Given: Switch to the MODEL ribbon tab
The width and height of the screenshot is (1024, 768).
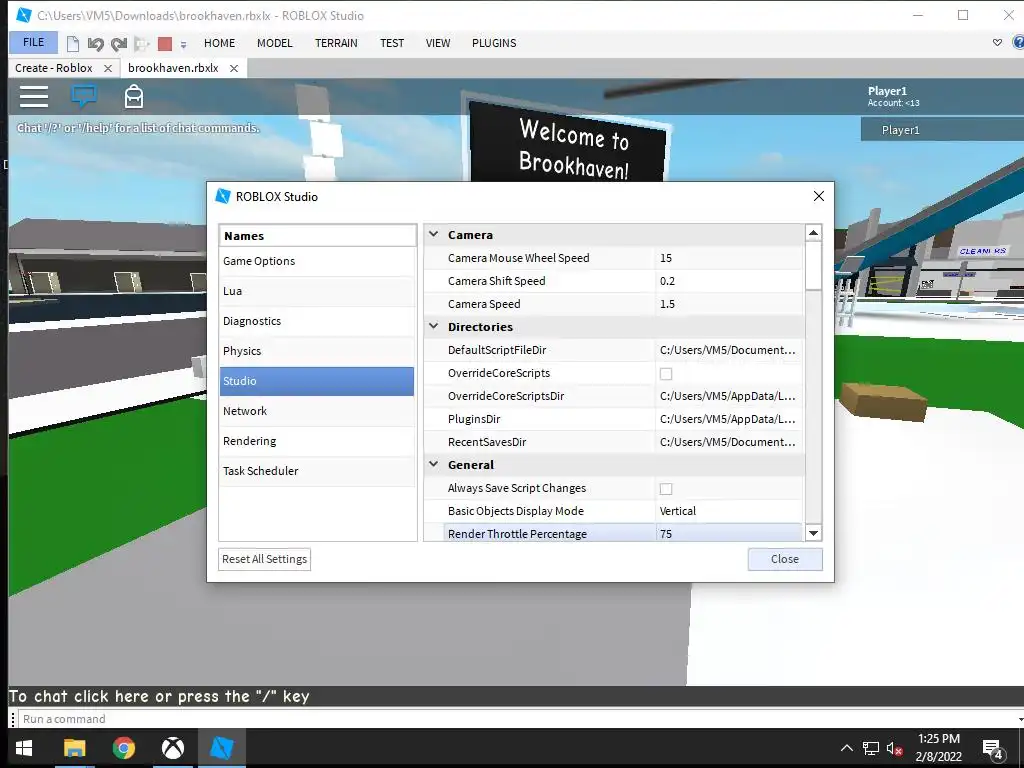Looking at the screenshot, I should (274, 43).
